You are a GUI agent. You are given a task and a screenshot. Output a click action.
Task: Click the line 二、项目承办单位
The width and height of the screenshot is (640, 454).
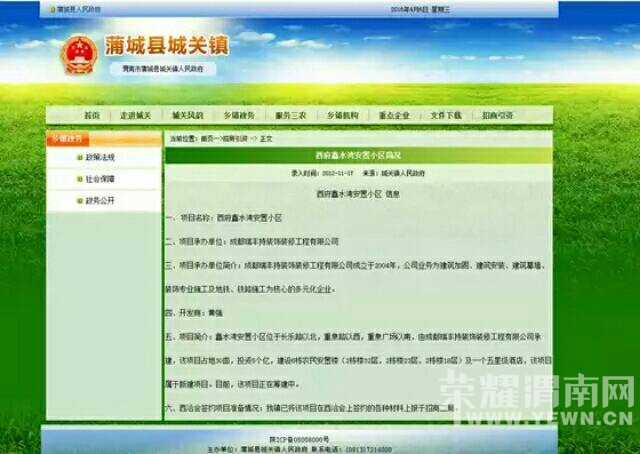tap(252, 242)
